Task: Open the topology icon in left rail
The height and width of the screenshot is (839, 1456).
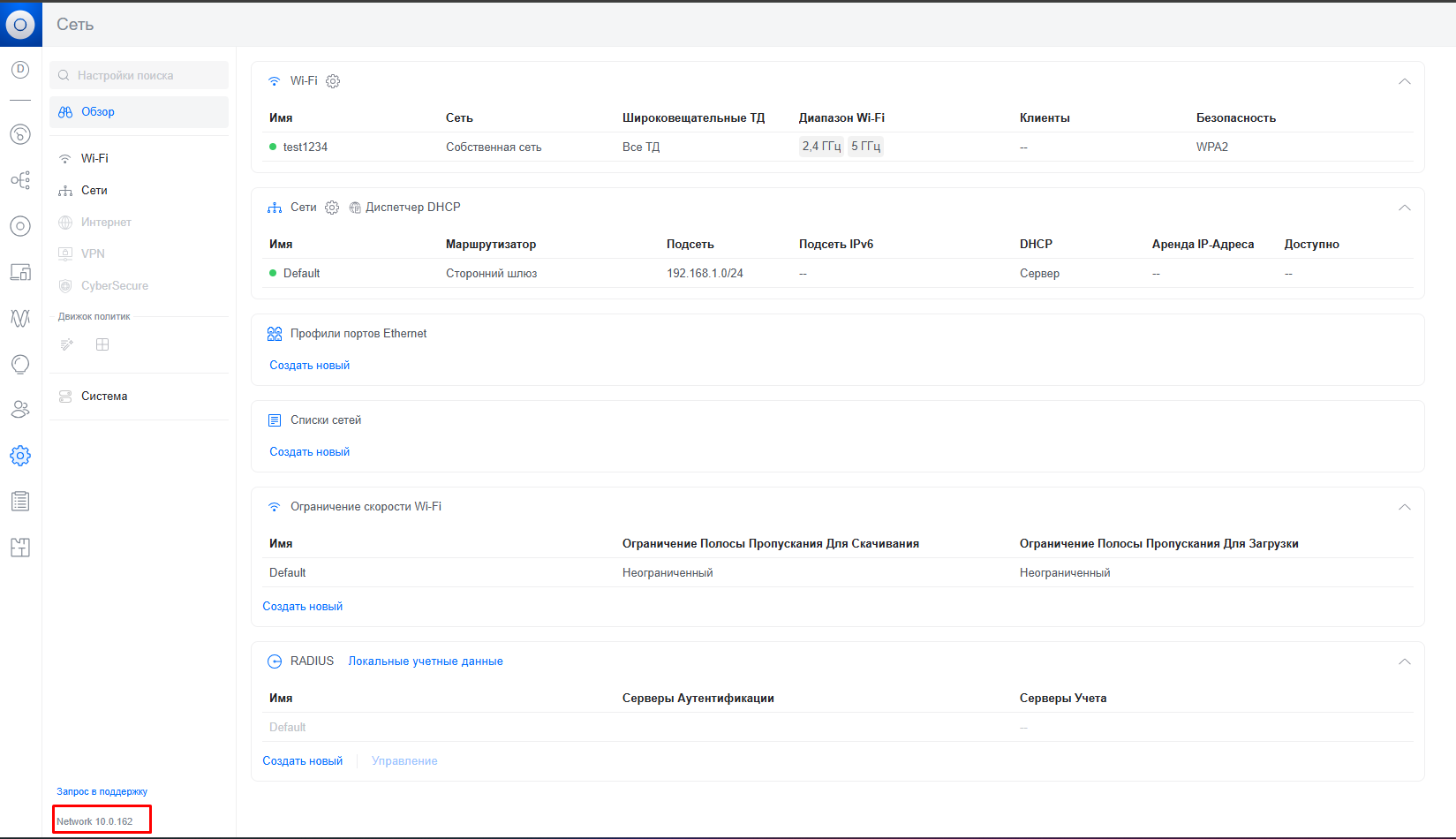Action: point(20,180)
